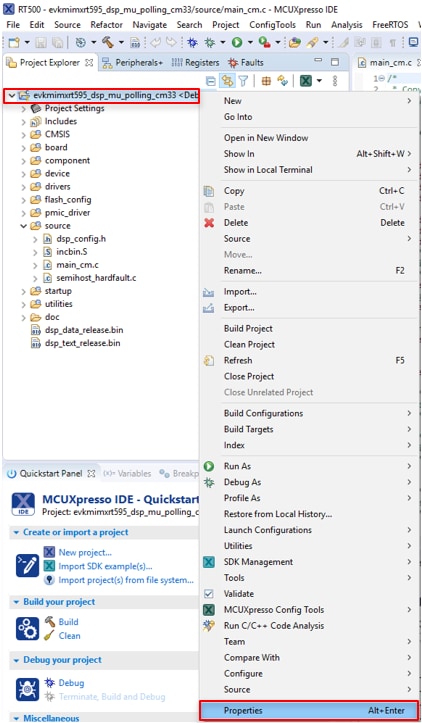Click the New file toolbar icon
The width and height of the screenshot is (422, 723).
click(14, 42)
